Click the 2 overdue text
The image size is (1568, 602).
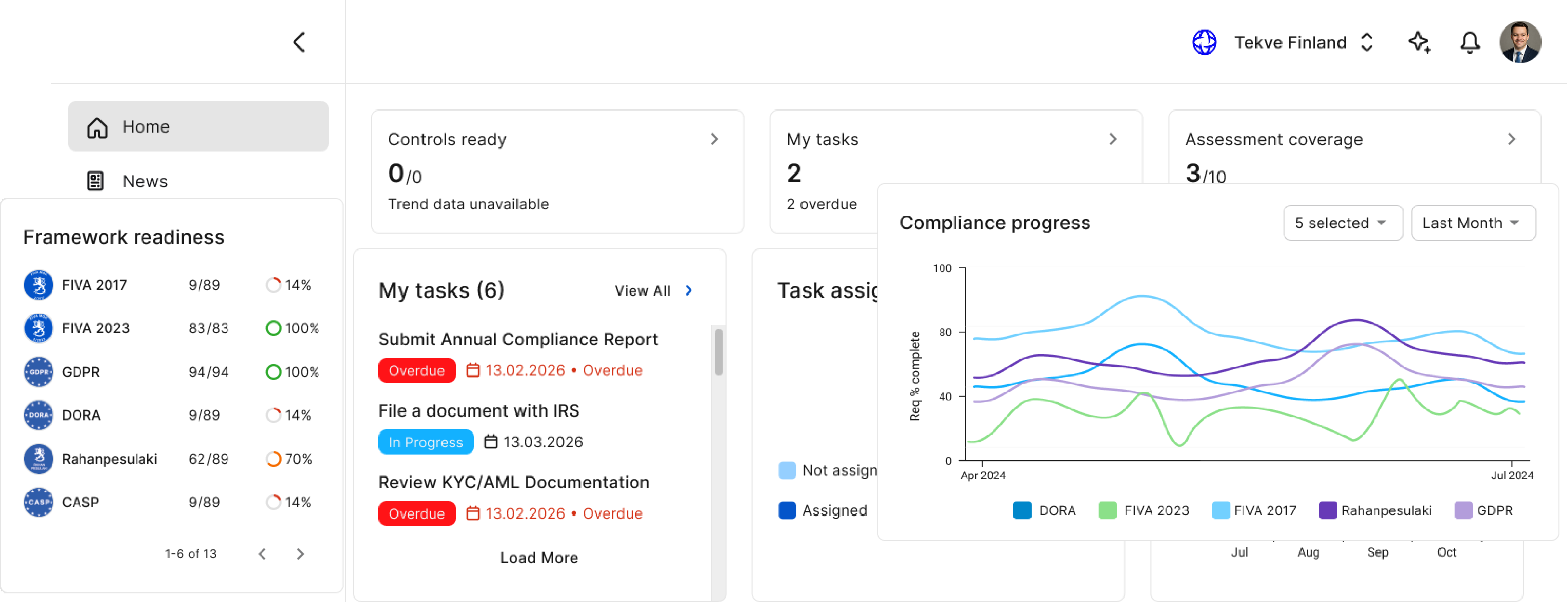coord(822,204)
